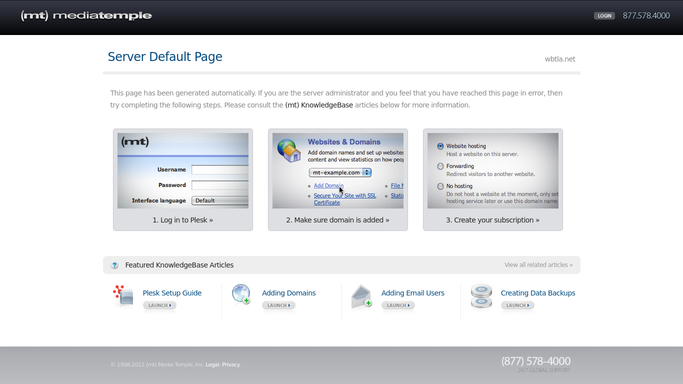Open the mt-example.com domain dropdown
The image size is (683, 384).
tap(340, 172)
